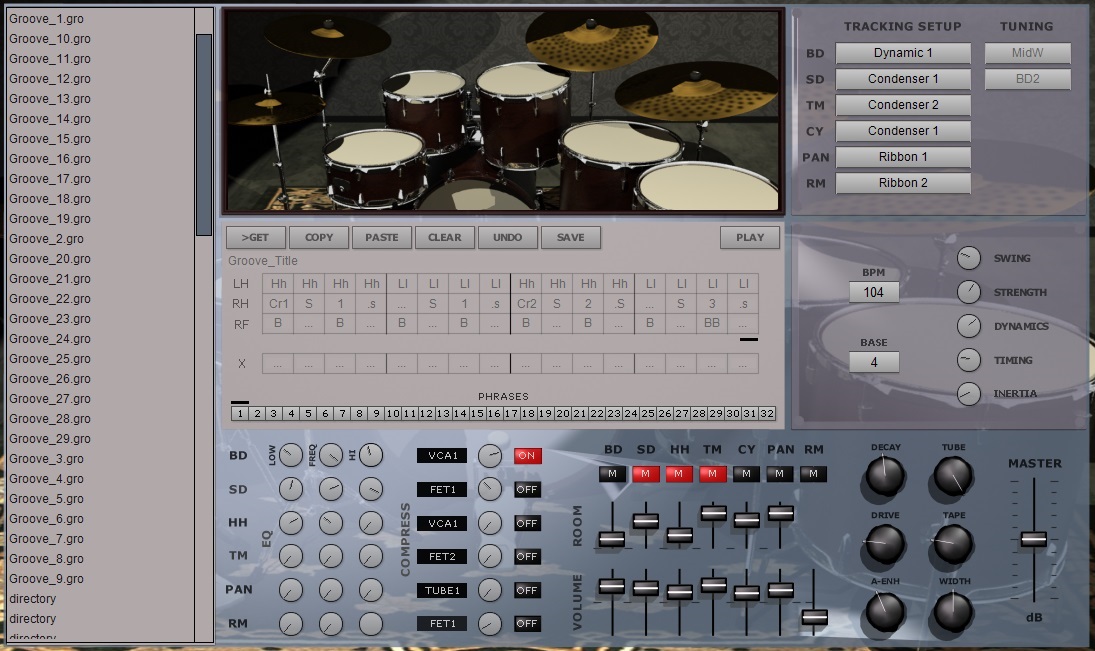Open the BD Dynamic 1 mic selector
Viewport: 1095px width, 651px height.
(903, 53)
